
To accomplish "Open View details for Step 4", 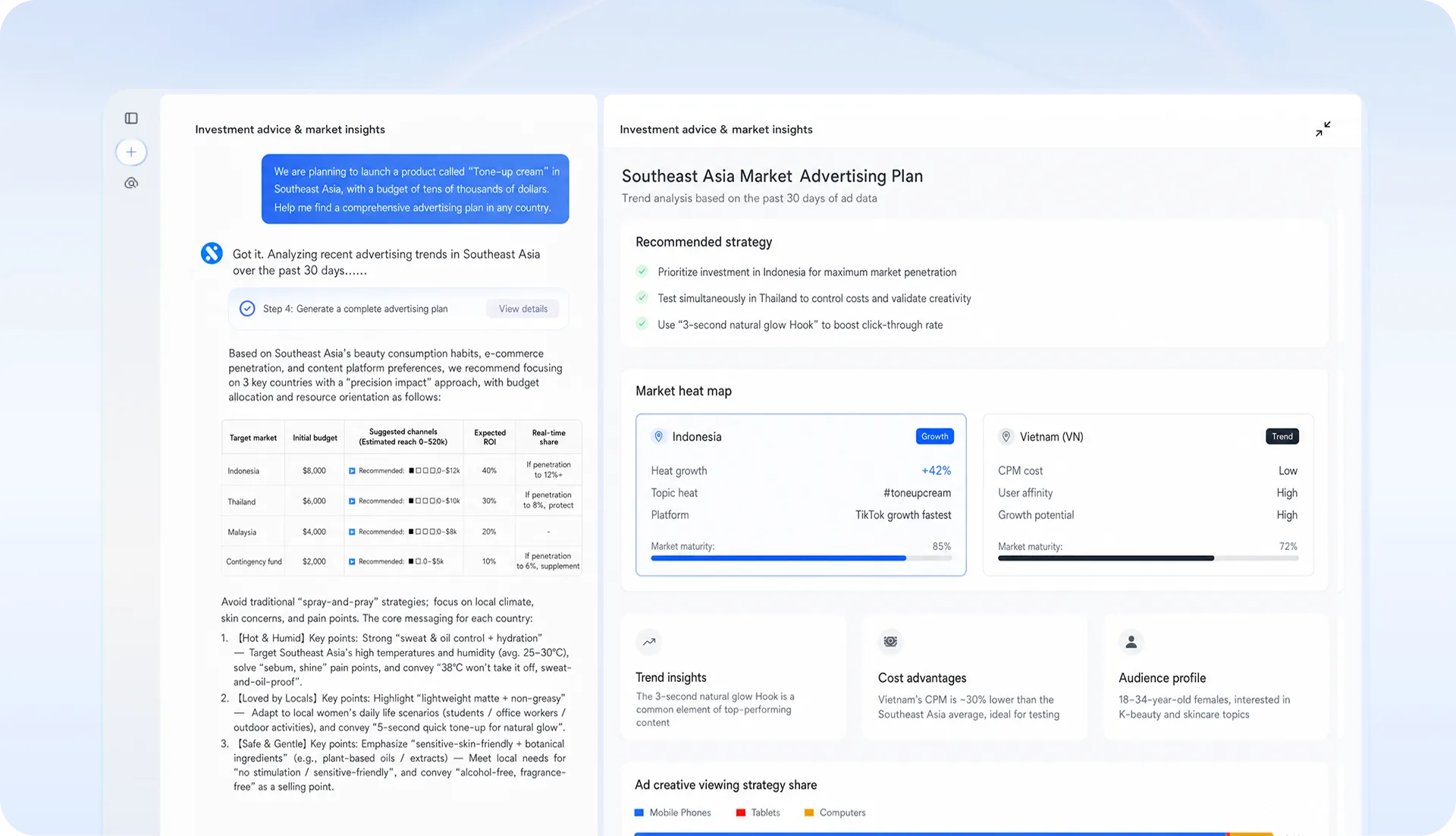I will pyautogui.click(x=523, y=309).
